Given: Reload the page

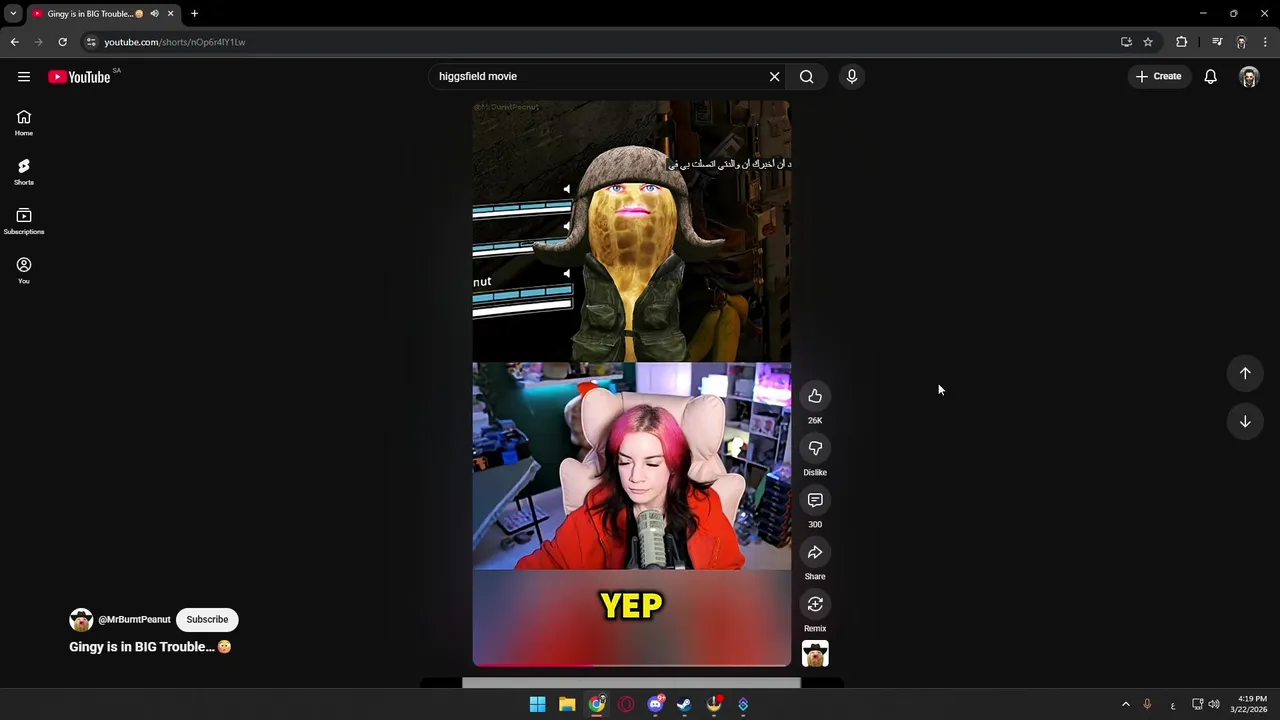Looking at the screenshot, I should coord(62,42).
